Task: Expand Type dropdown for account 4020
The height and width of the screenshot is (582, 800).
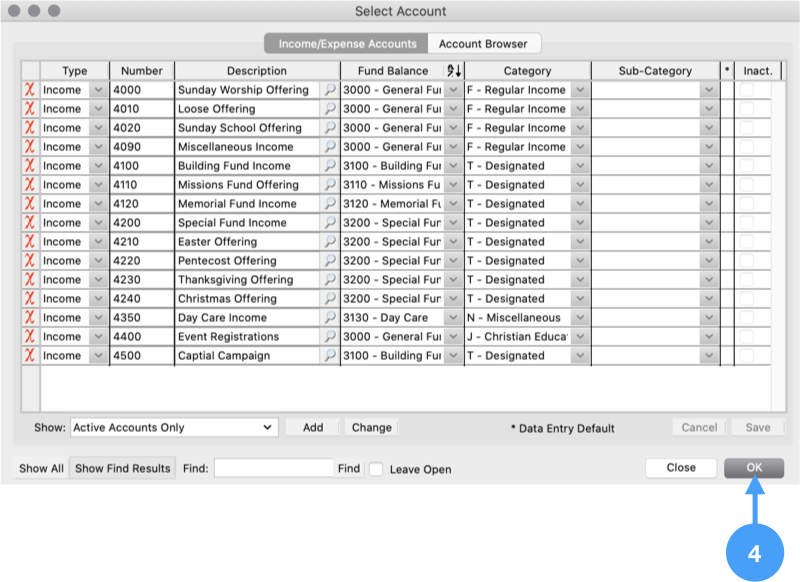Action: pos(98,128)
